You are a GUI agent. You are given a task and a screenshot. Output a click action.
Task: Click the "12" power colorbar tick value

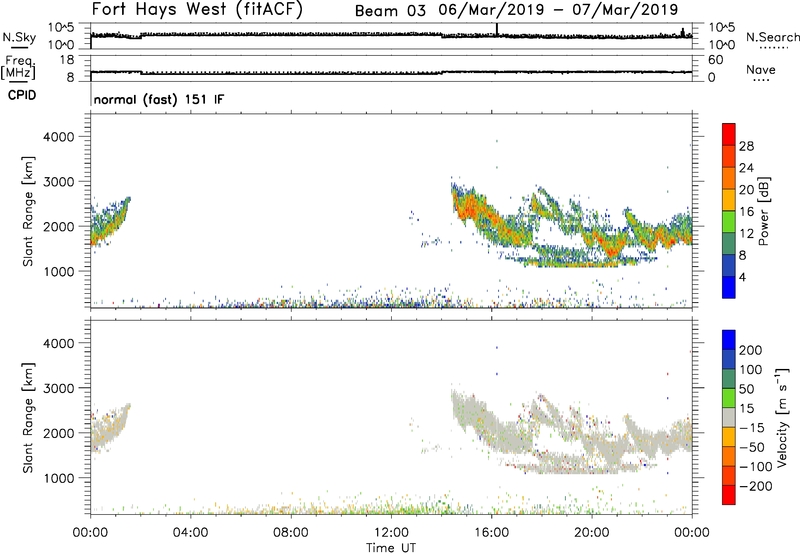[x=746, y=234]
